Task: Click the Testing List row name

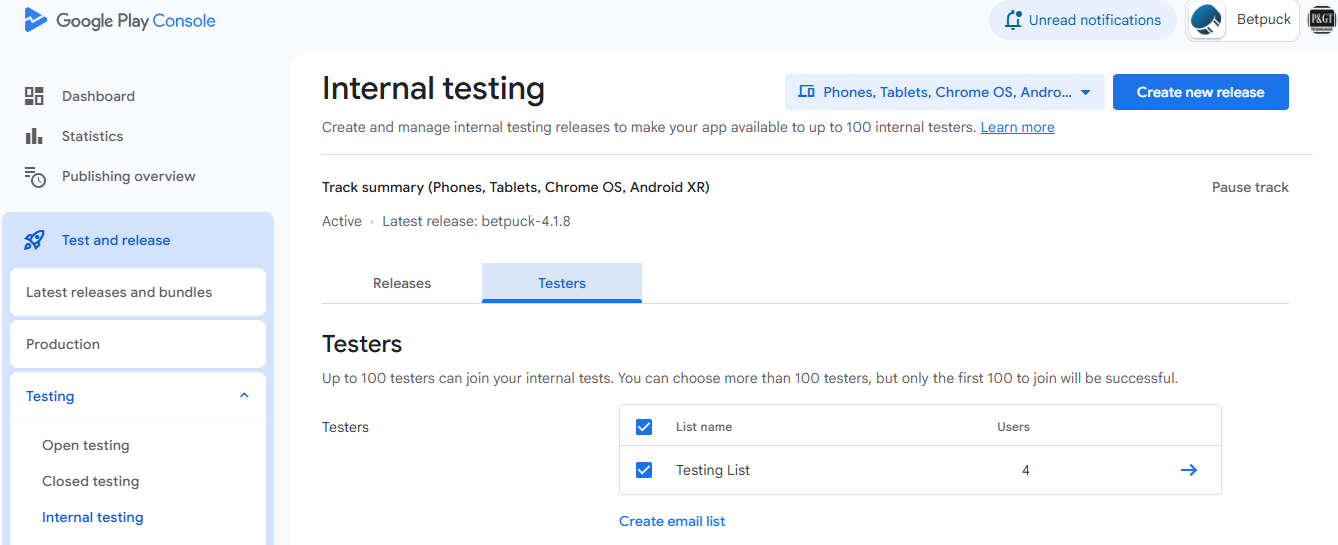Action: (x=713, y=470)
